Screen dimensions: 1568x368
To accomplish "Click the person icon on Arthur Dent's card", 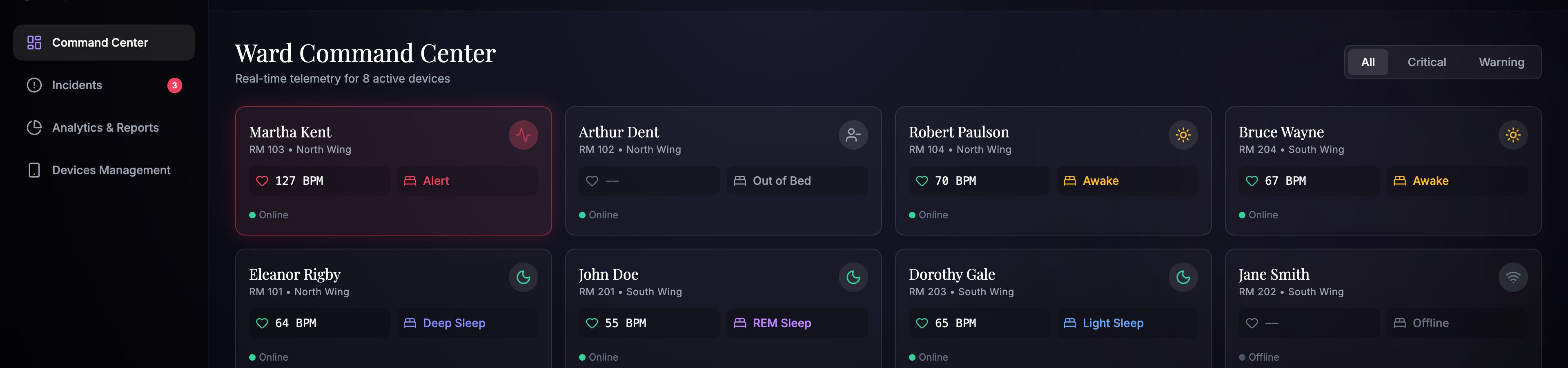I will [853, 135].
